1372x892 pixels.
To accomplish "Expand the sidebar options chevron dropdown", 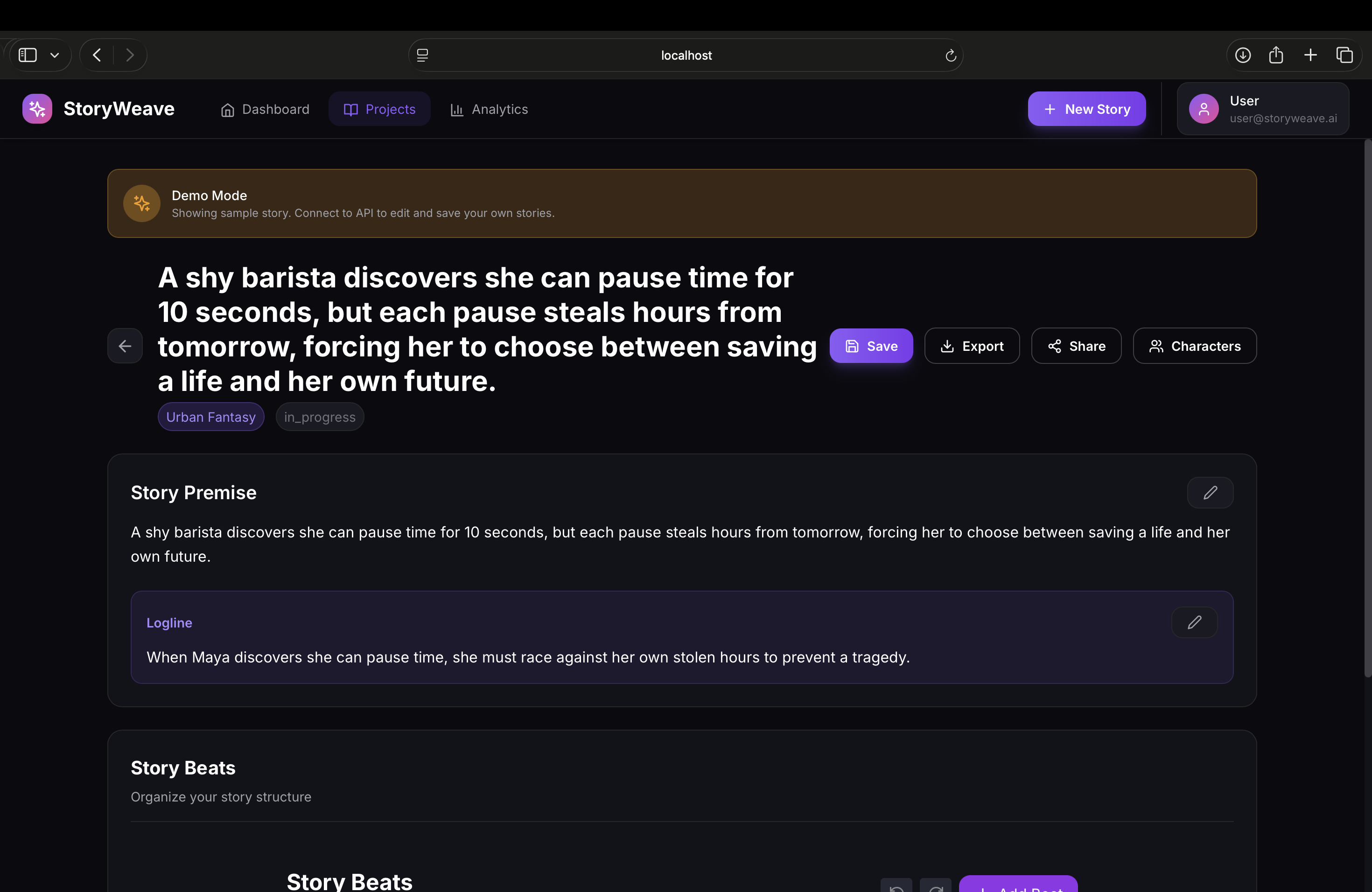I will (x=55, y=56).
